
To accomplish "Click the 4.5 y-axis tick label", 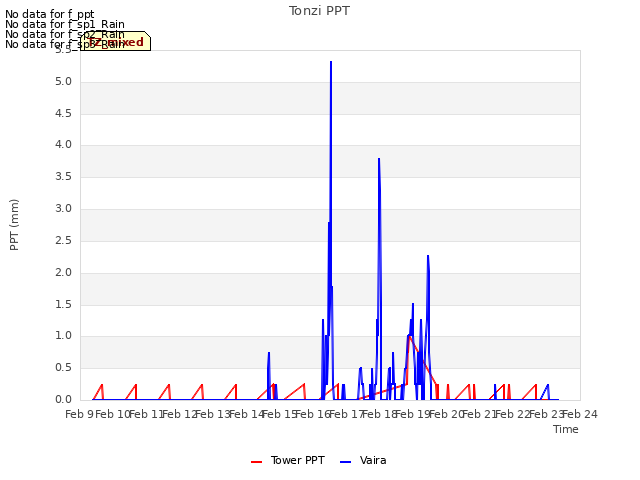I will pyautogui.click(x=63, y=113).
